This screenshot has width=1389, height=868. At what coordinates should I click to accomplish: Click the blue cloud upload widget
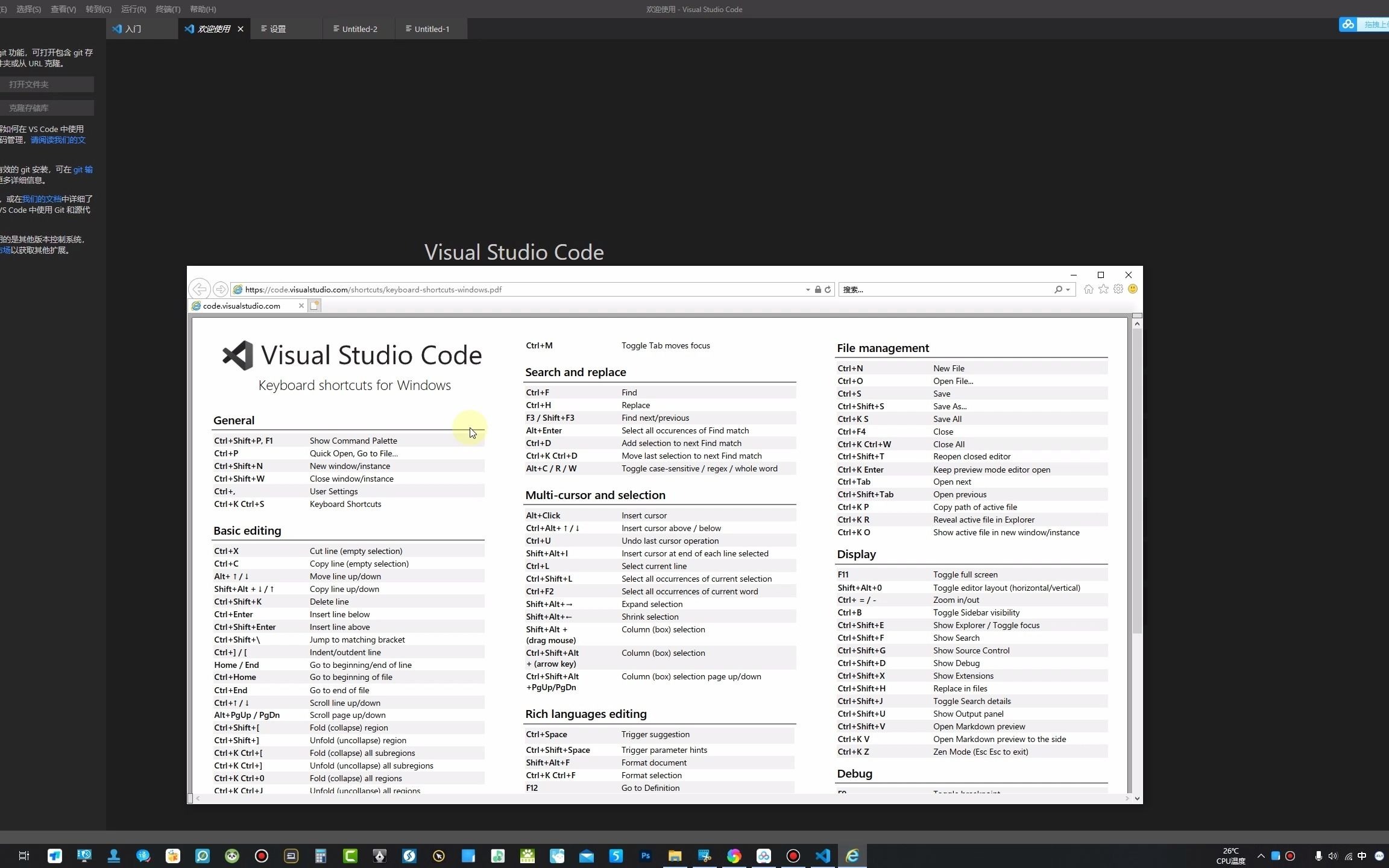click(x=1364, y=24)
